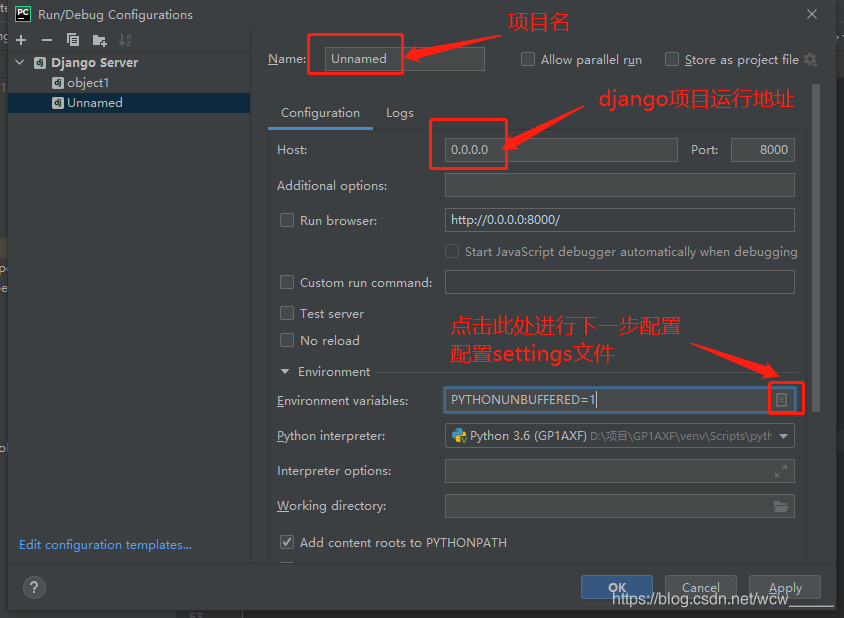Click Python logo in interpreter field
844x618 pixels.
coord(459,436)
